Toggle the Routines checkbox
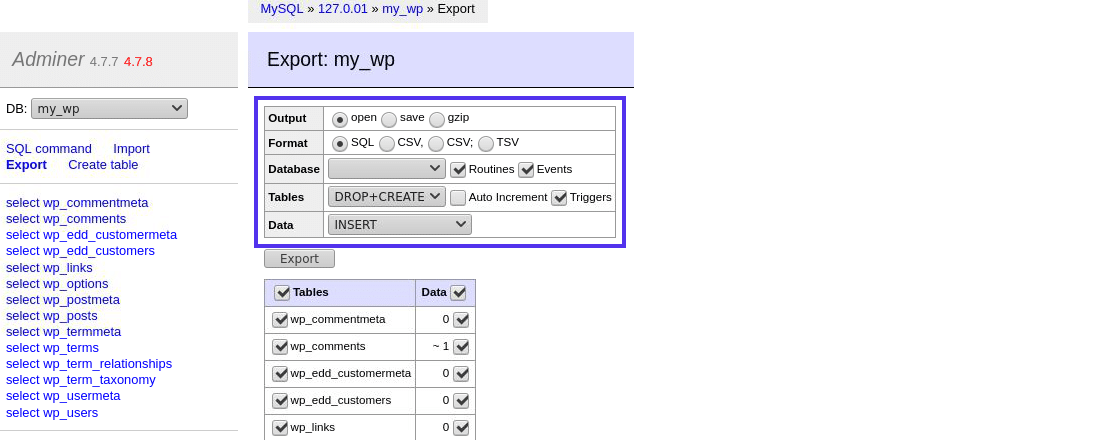 coord(458,170)
